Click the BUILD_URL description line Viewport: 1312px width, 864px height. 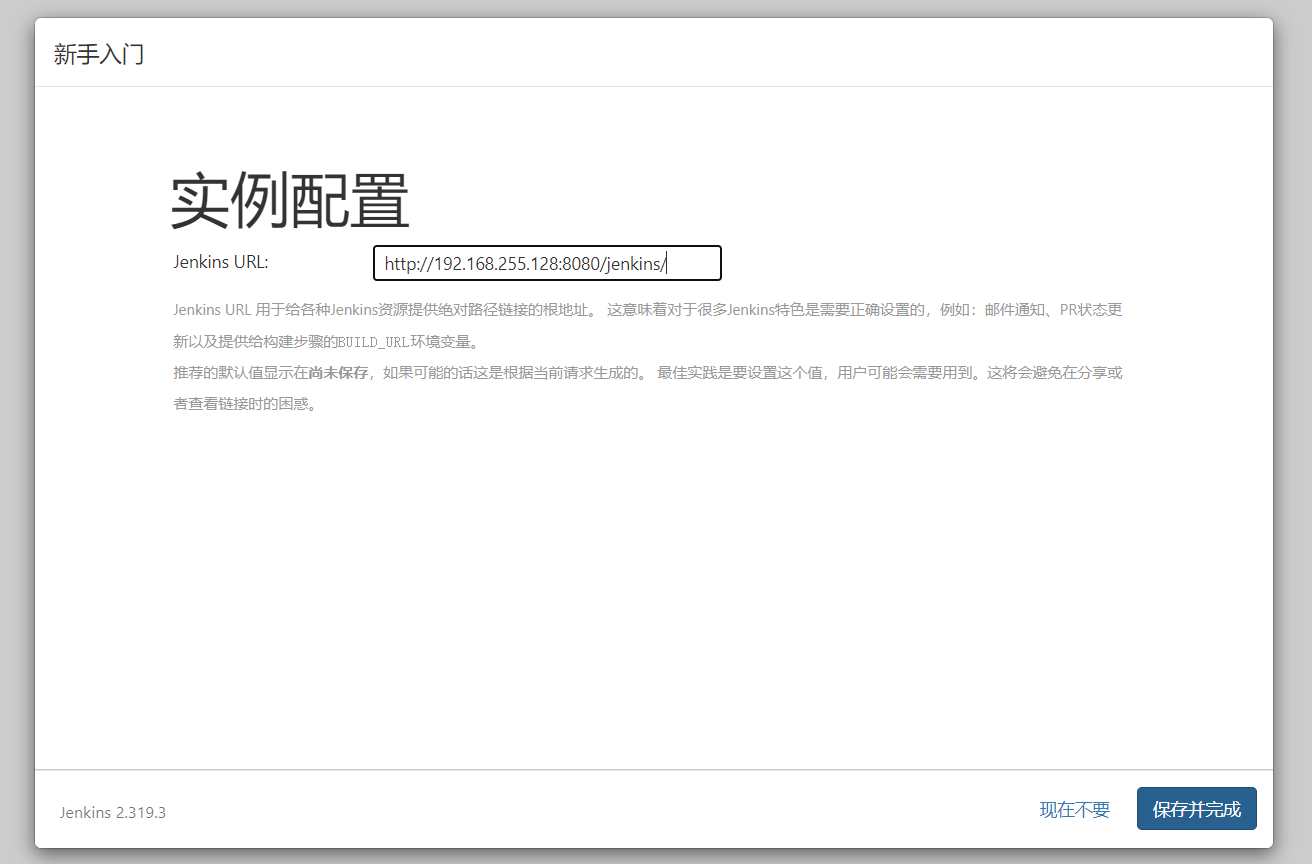tap(326, 342)
